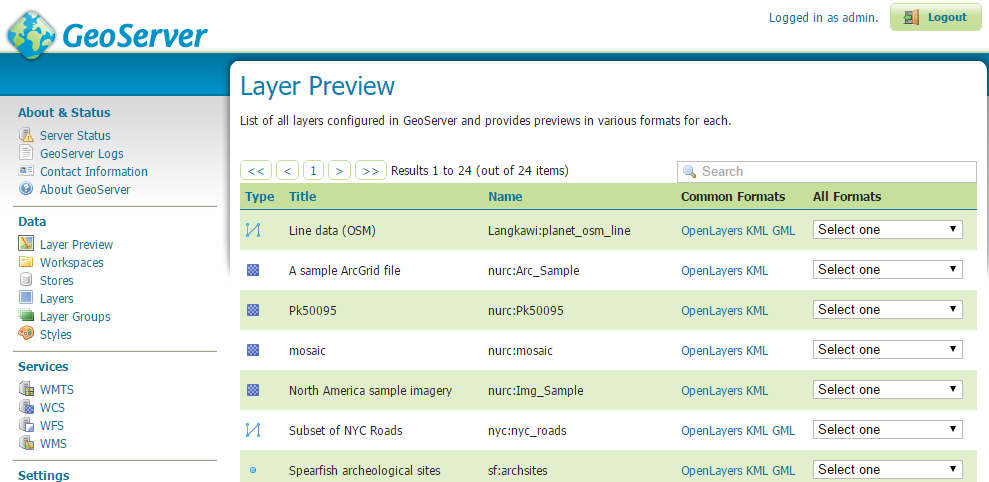Screen dimensions: 989x482
Task: Open All Formats dropdown for nurc:Img_Sample
Action: [x=887, y=389]
